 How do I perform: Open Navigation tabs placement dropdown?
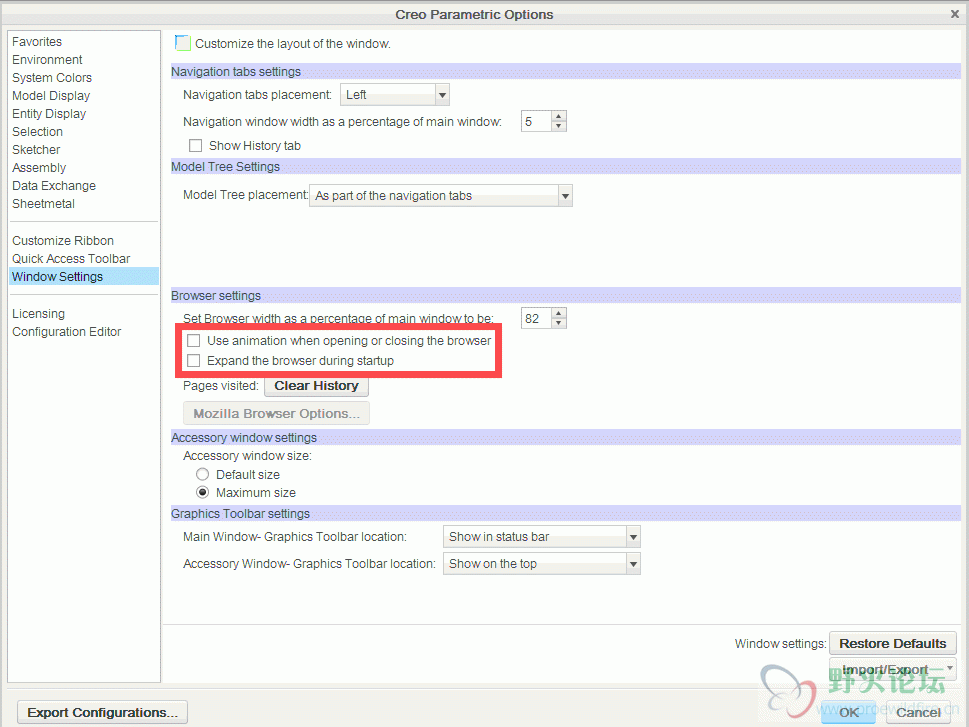(x=394, y=95)
